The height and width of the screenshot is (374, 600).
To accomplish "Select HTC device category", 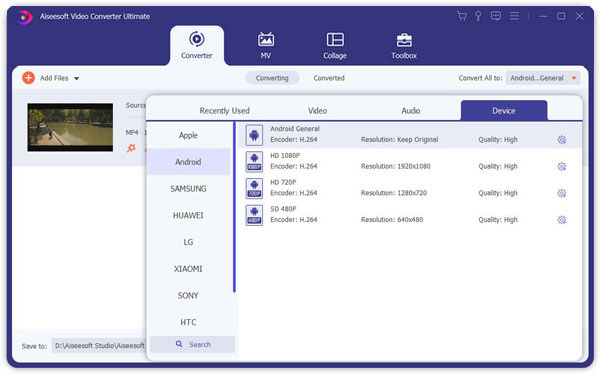I will tap(188, 322).
